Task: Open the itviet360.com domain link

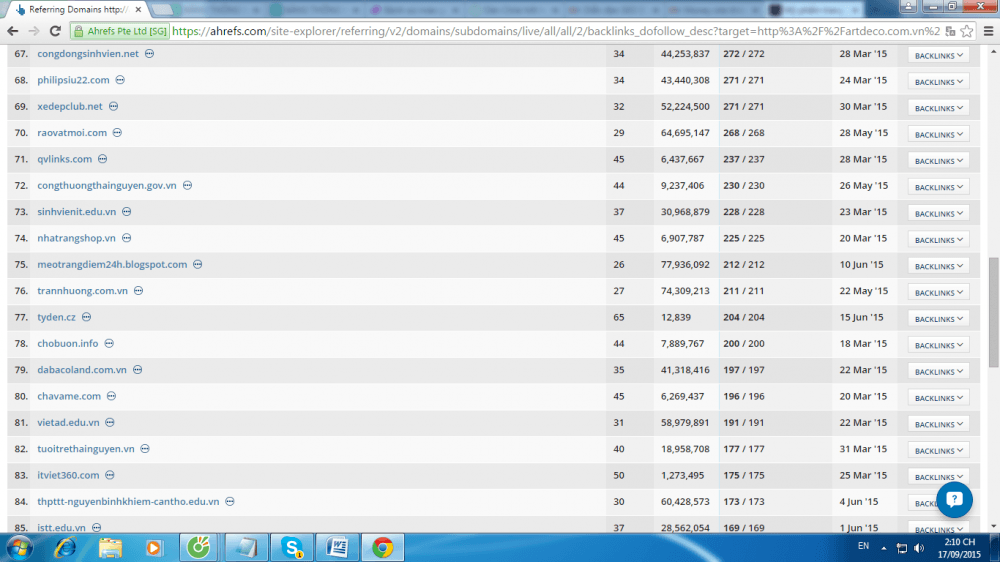Action: click(68, 475)
